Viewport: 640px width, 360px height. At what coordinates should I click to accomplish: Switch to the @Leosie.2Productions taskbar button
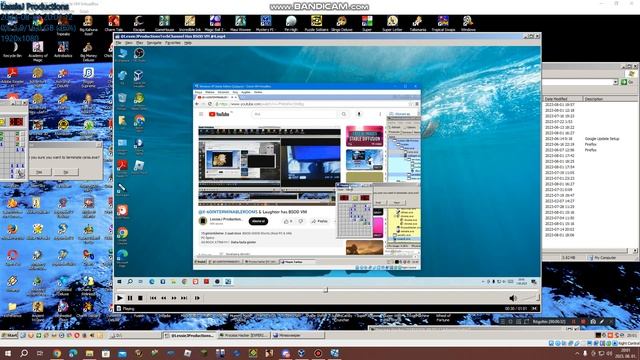point(189,336)
